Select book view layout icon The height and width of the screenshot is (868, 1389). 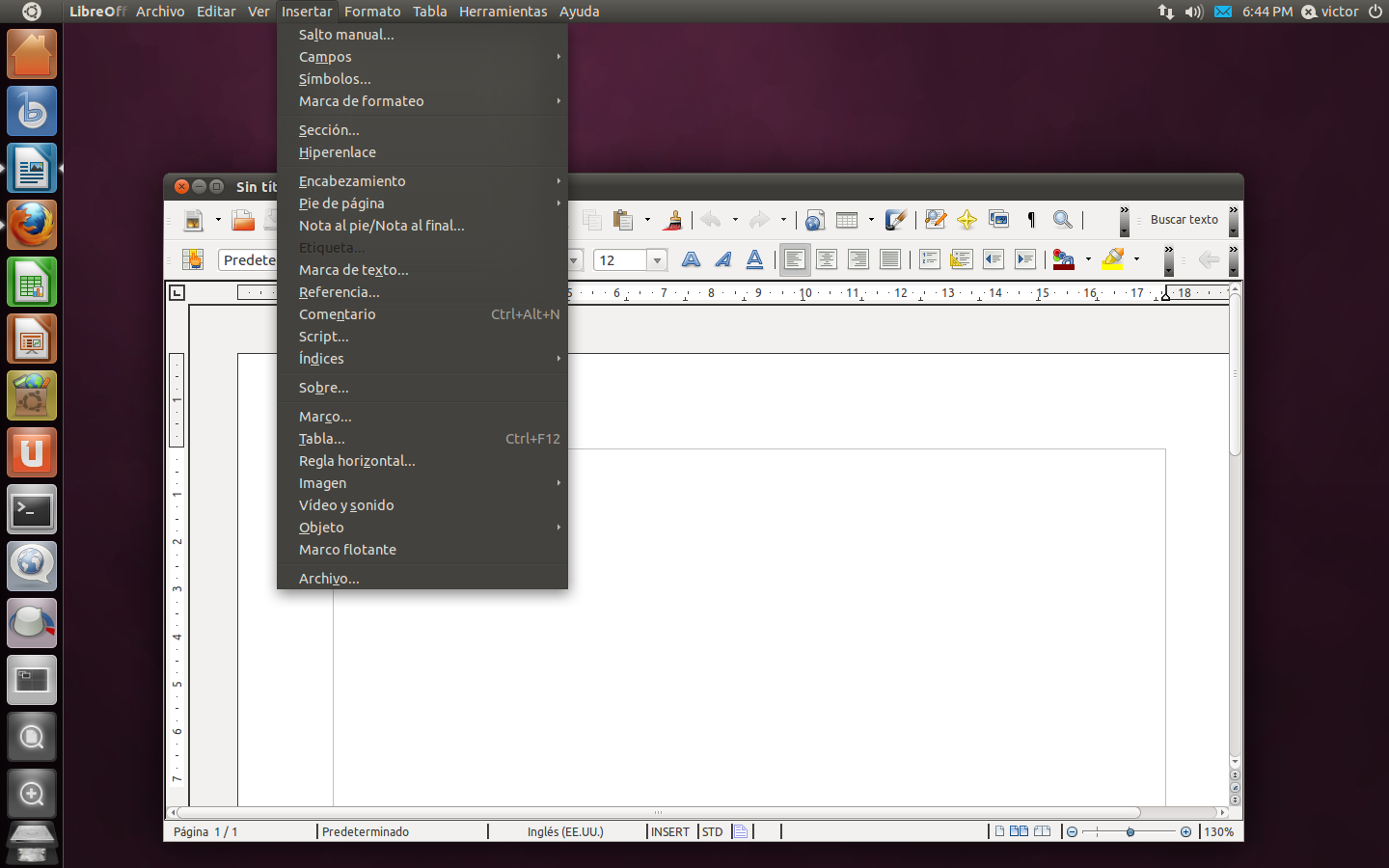(1042, 831)
